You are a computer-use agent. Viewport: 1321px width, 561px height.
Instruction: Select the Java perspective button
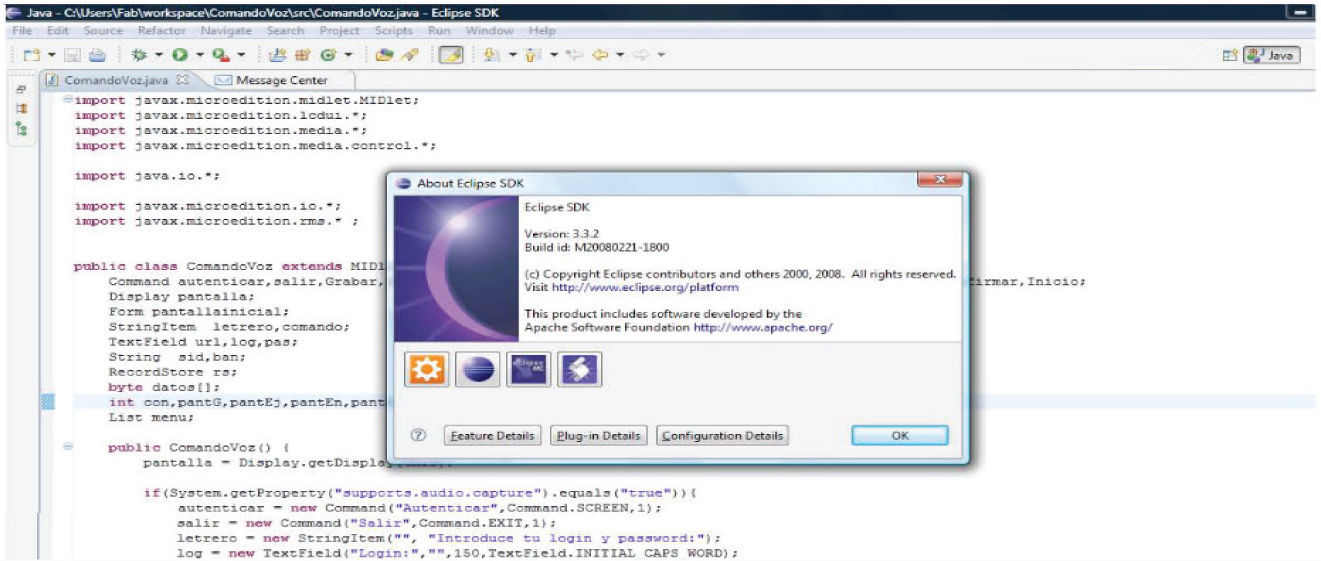pos(1269,56)
